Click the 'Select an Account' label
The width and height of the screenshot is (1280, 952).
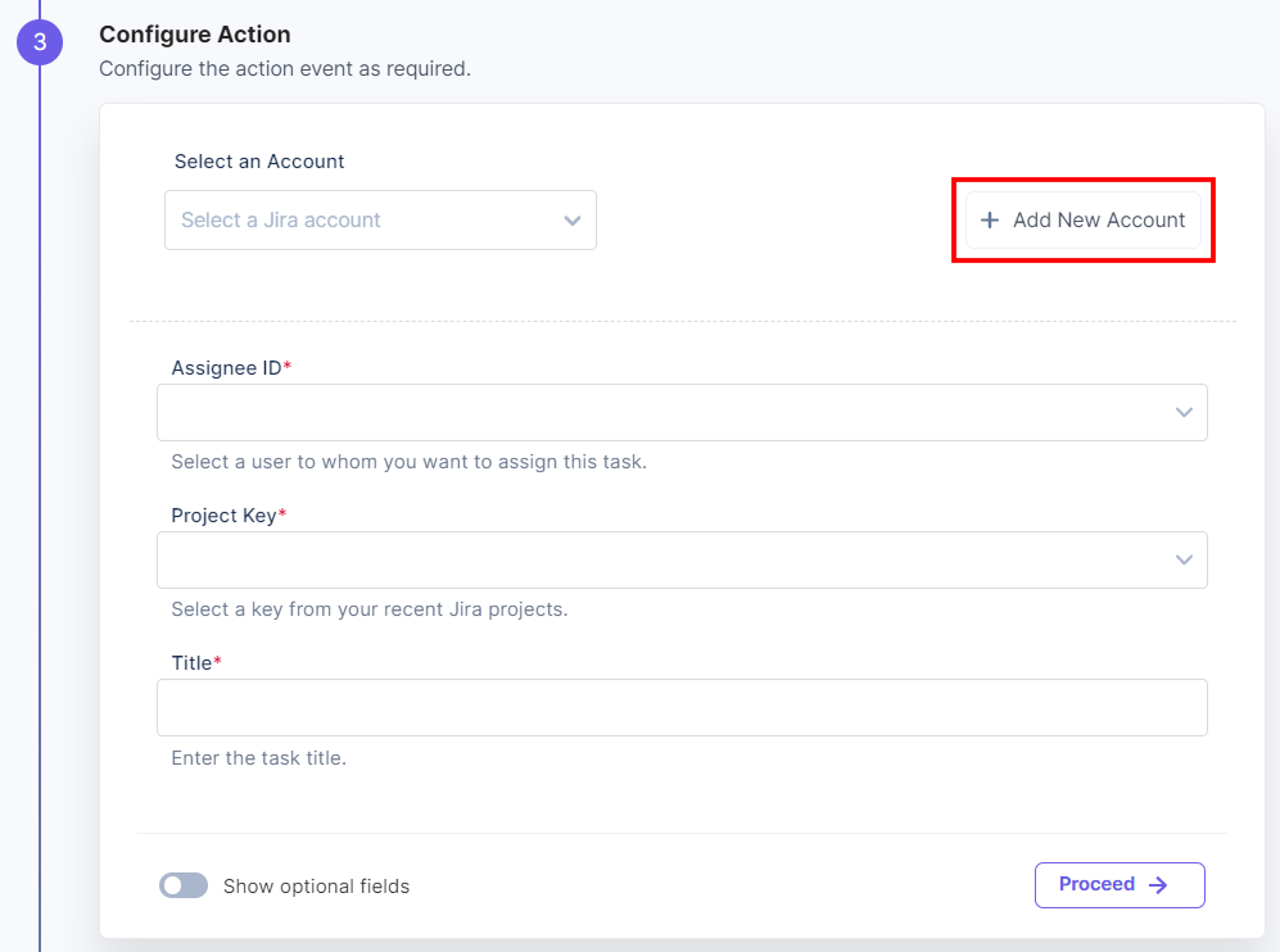259,161
